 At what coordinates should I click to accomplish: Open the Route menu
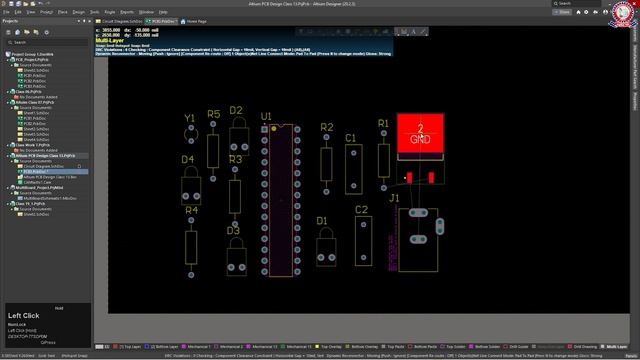click(110, 12)
